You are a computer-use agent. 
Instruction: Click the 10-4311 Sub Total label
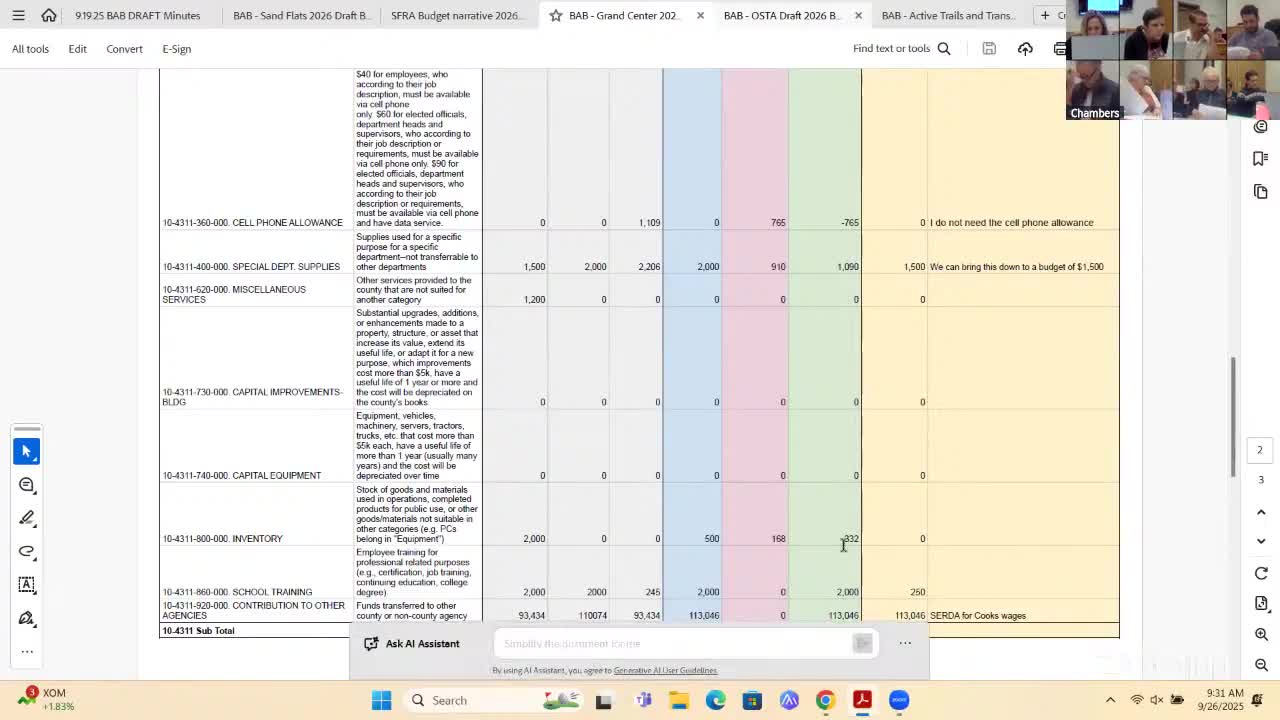coord(198,631)
